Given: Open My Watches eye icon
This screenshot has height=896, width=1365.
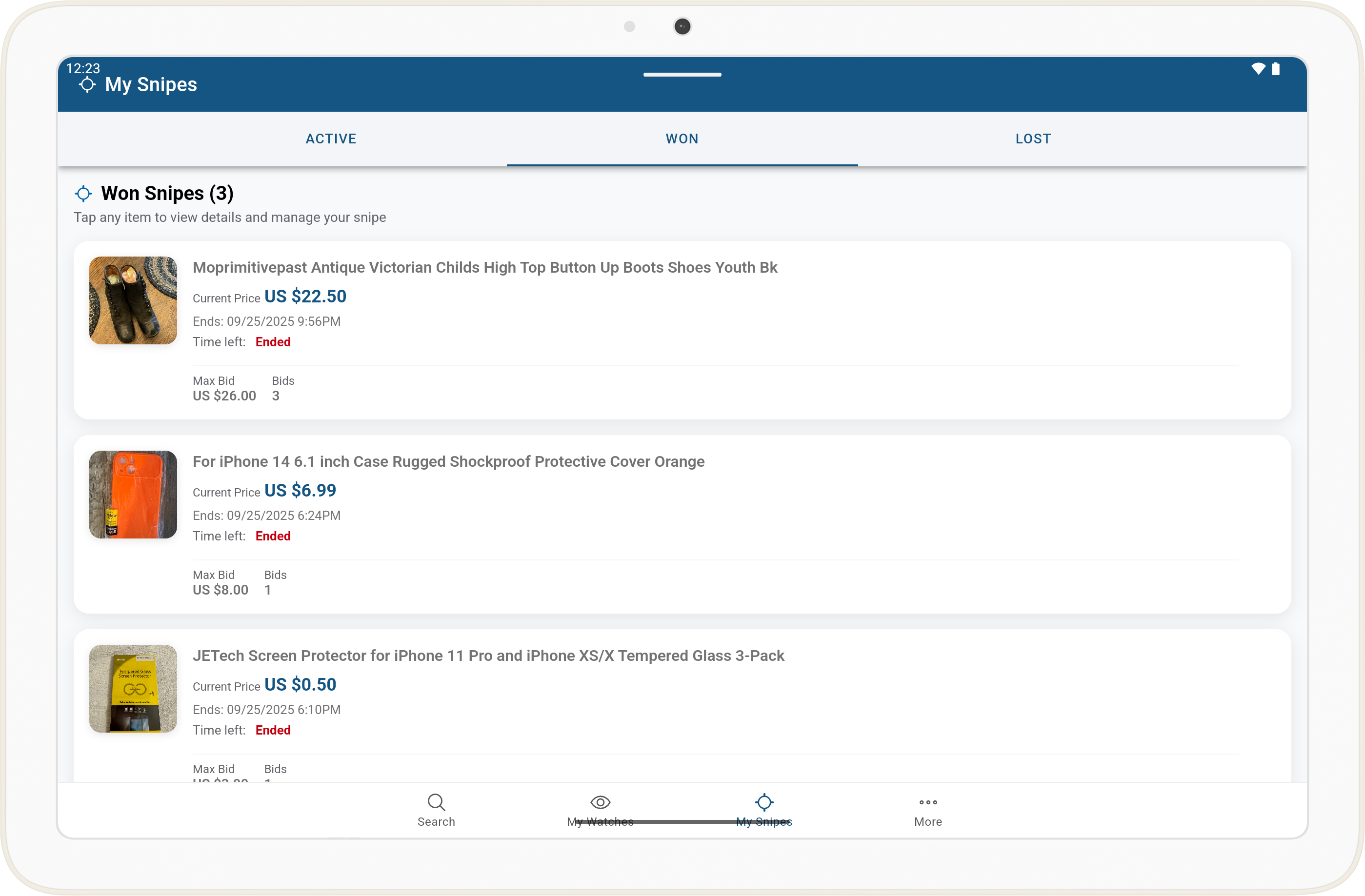Looking at the screenshot, I should pos(600,802).
